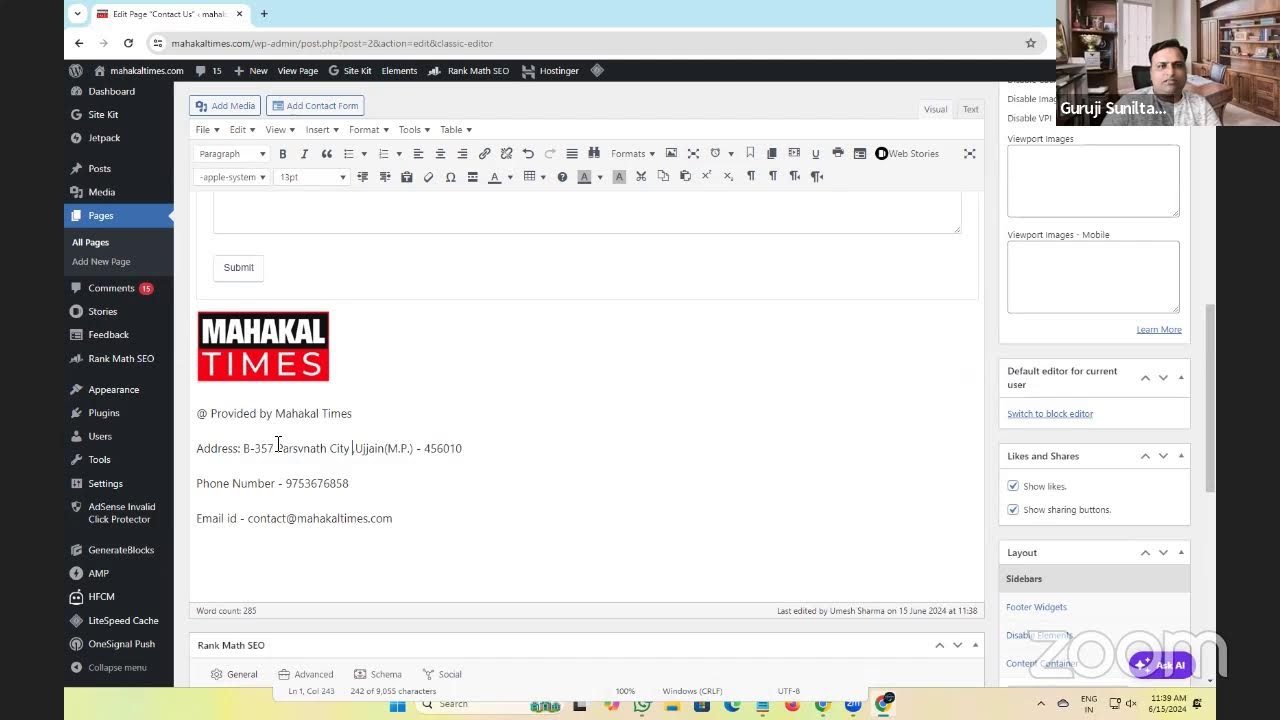Screen dimensions: 1280x720
Task: Click Learn More link
Action: click(x=1159, y=330)
